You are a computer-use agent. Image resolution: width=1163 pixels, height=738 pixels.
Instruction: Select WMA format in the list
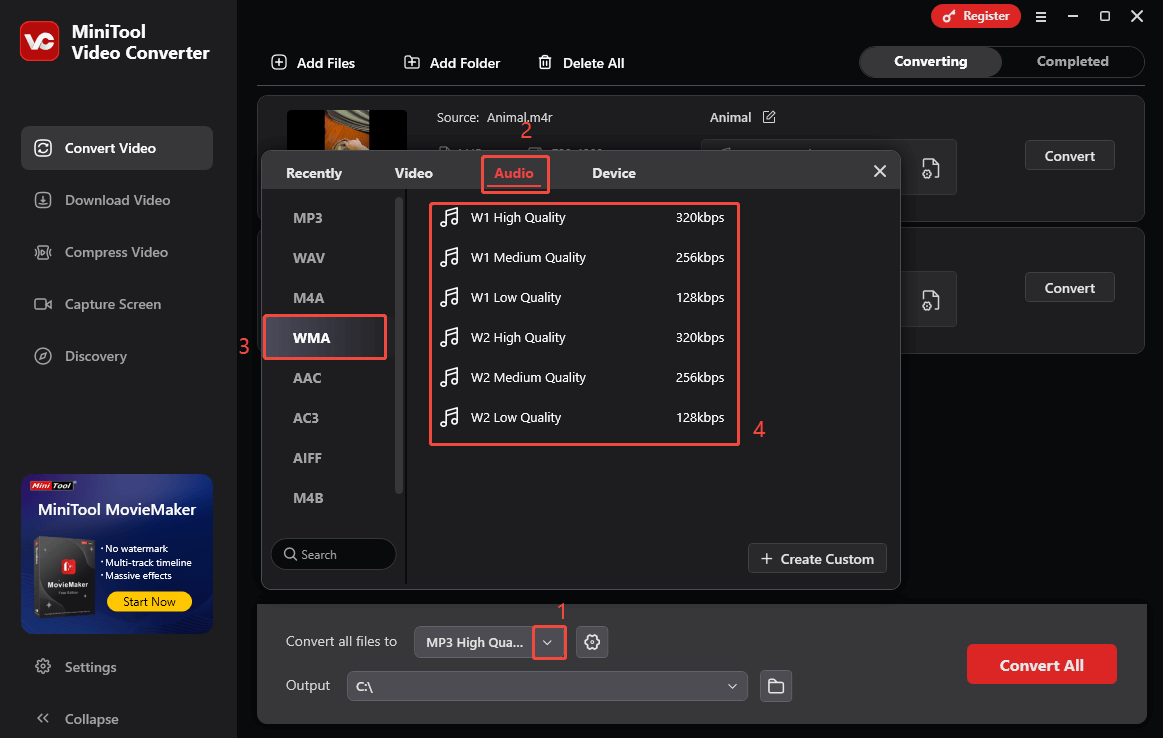pos(326,337)
